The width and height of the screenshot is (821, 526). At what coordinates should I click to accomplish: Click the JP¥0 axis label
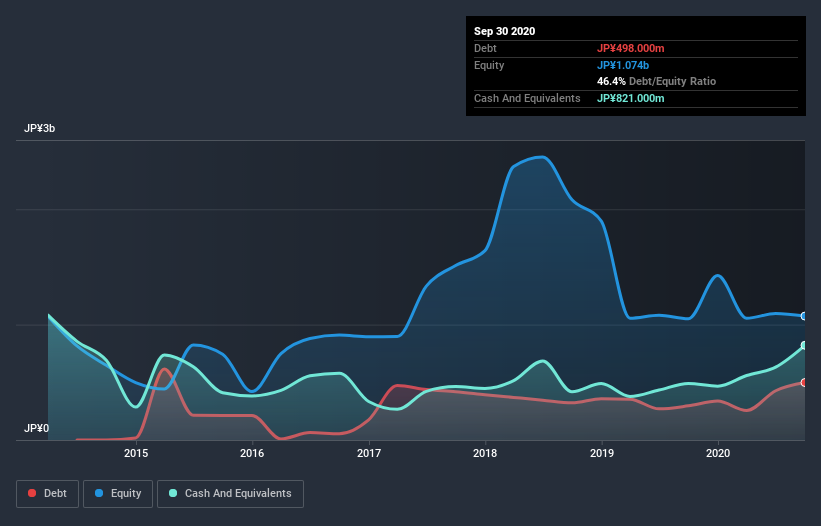tap(36, 429)
